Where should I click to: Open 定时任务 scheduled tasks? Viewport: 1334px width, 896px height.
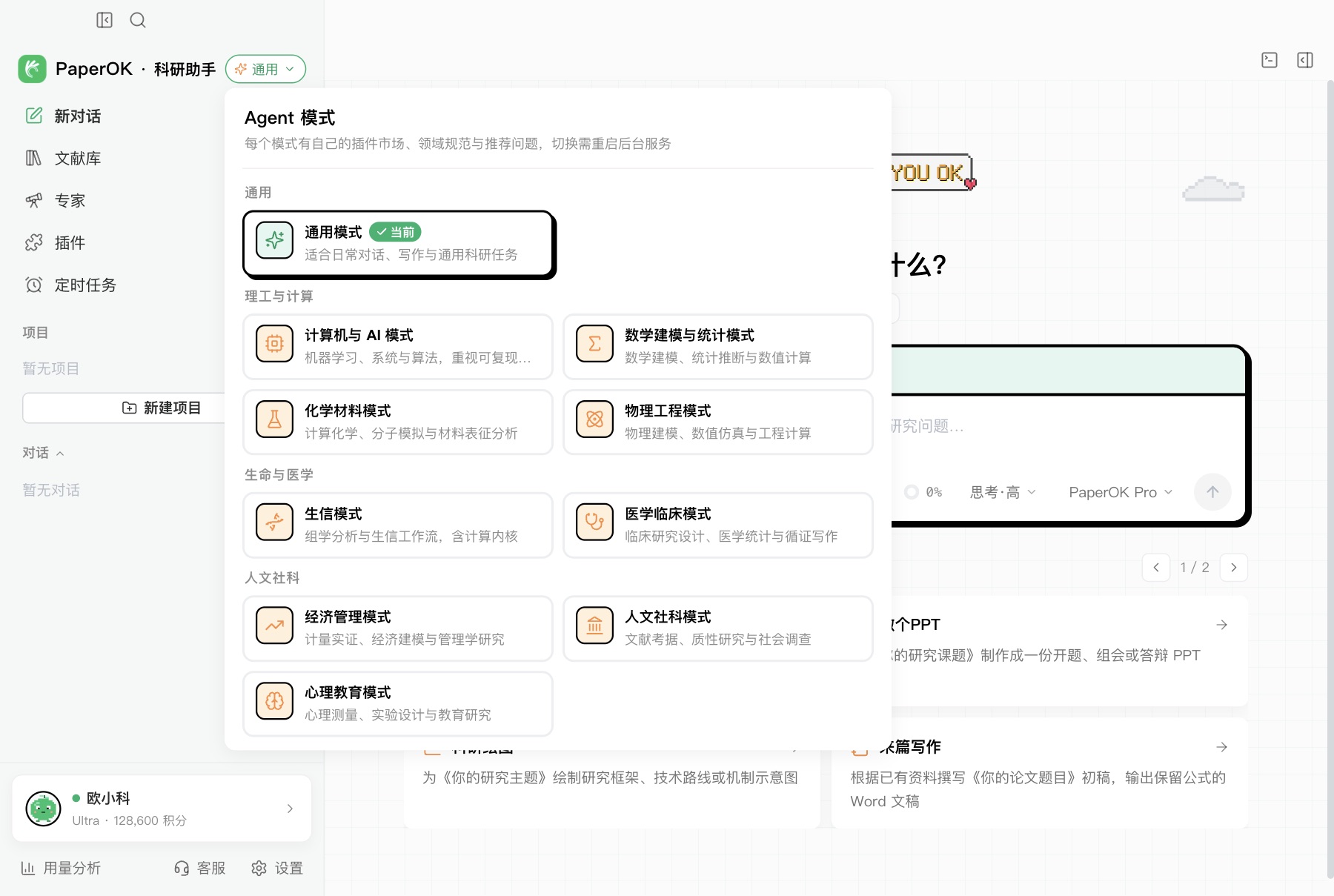click(x=71, y=285)
